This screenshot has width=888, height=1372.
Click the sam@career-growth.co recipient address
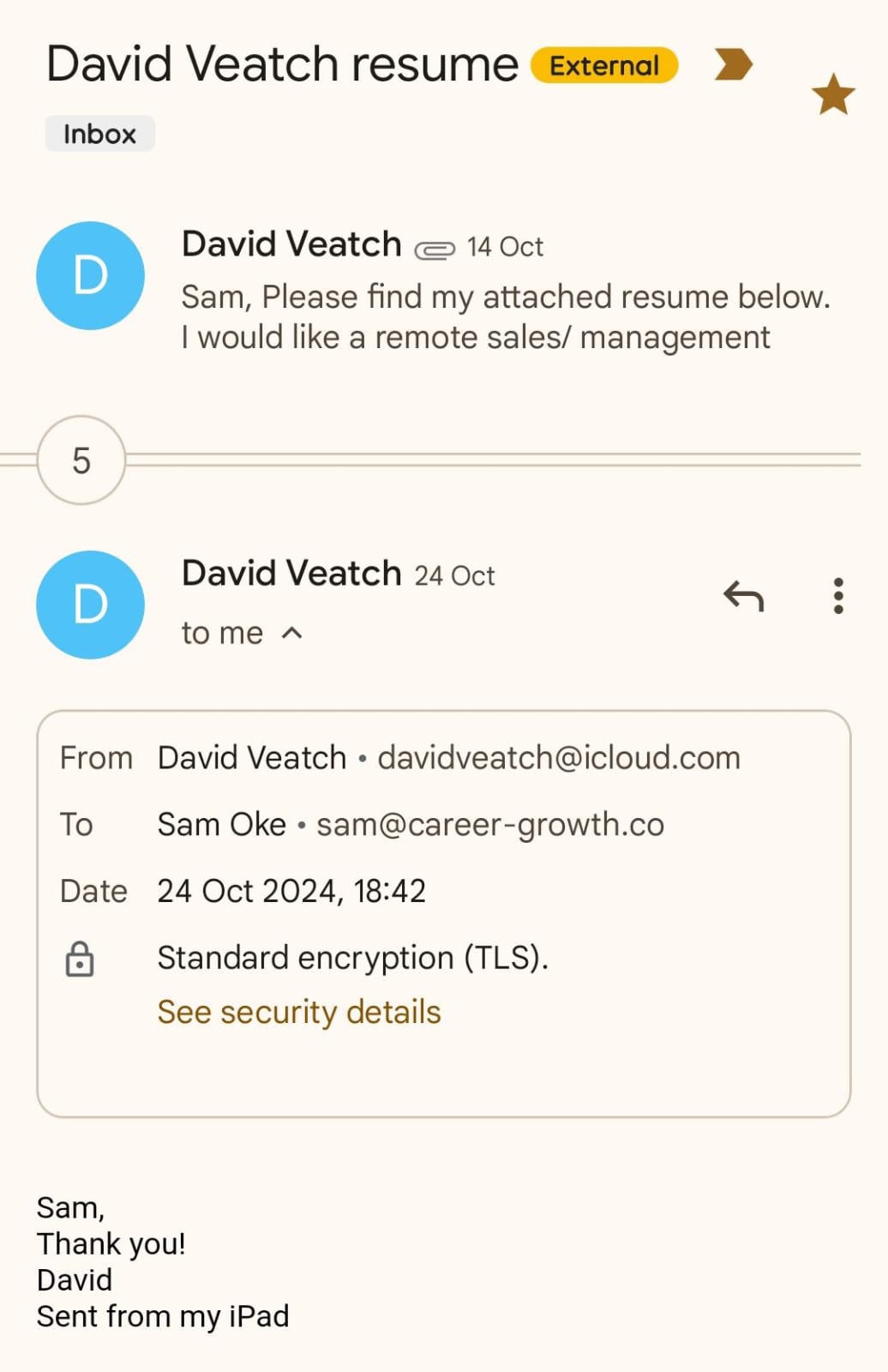[490, 825]
